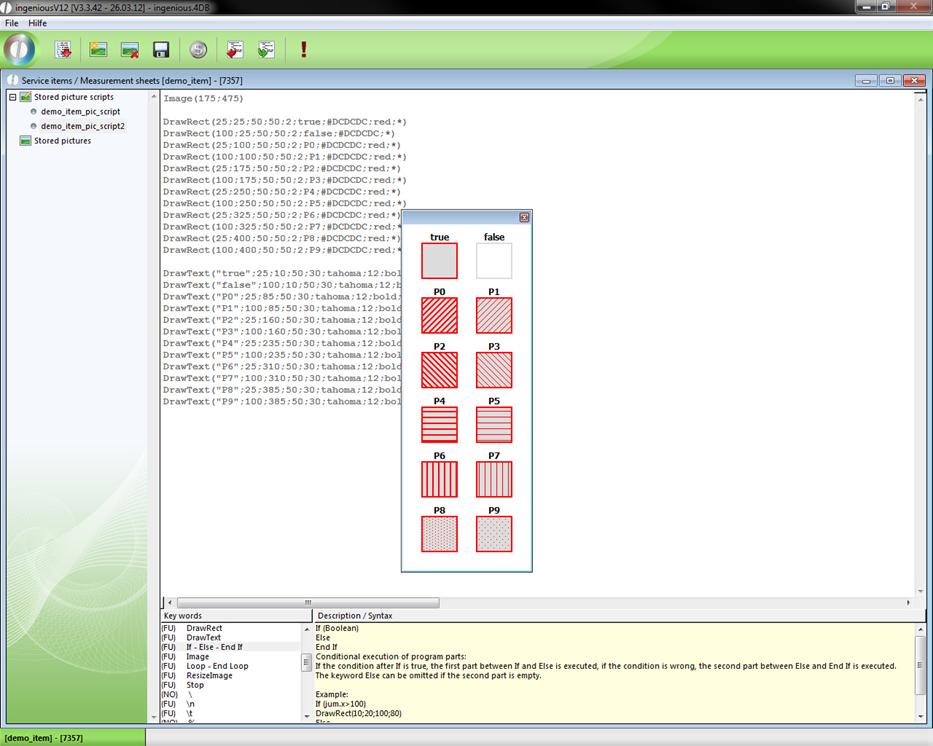Select the DrawRect keyword in the list
The width and height of the screenshot is (933, 746).
point(204,628)
